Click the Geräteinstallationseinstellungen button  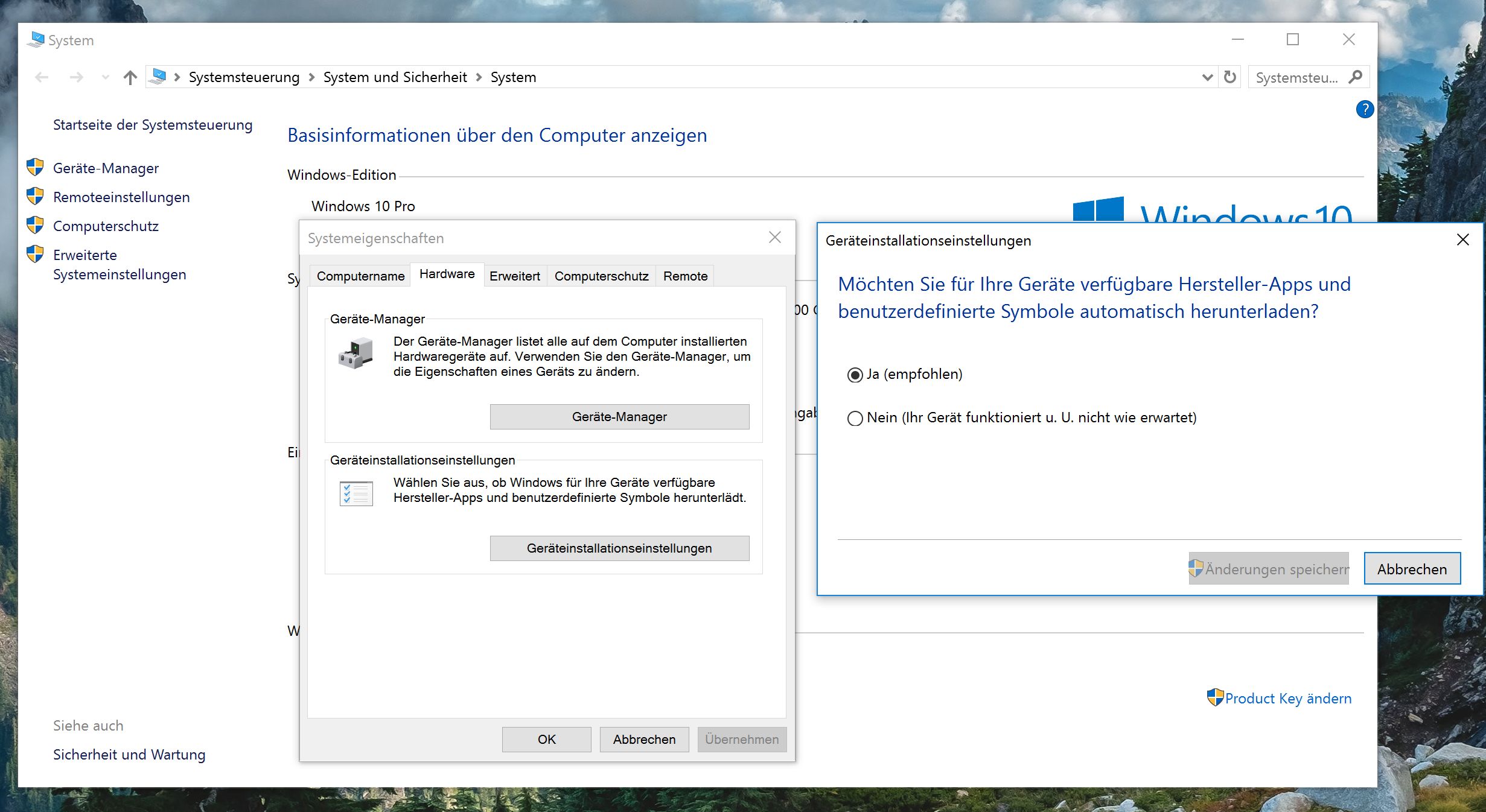tap(619, 548)
